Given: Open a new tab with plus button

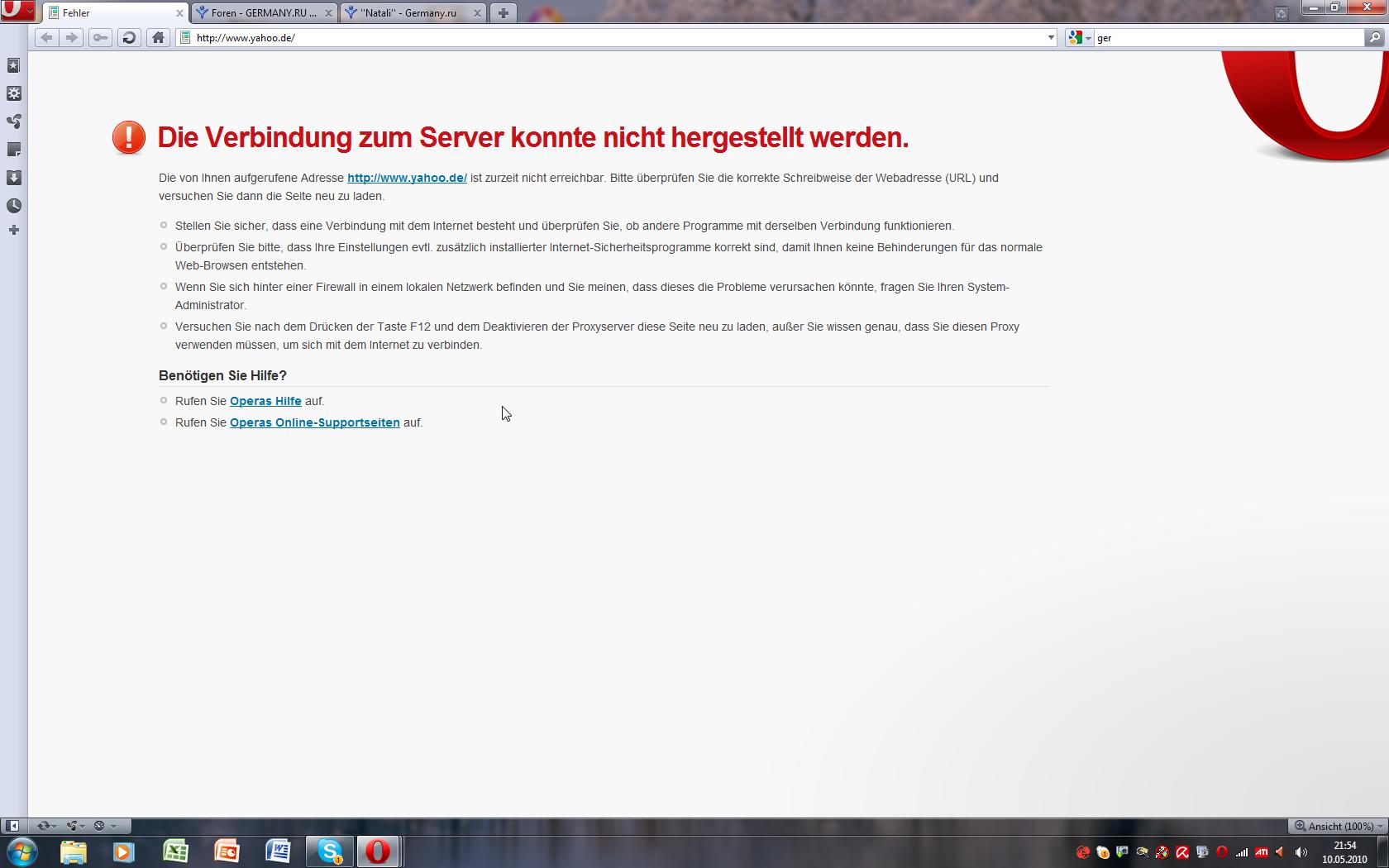Looking at the screenshot, I should 503,12.
